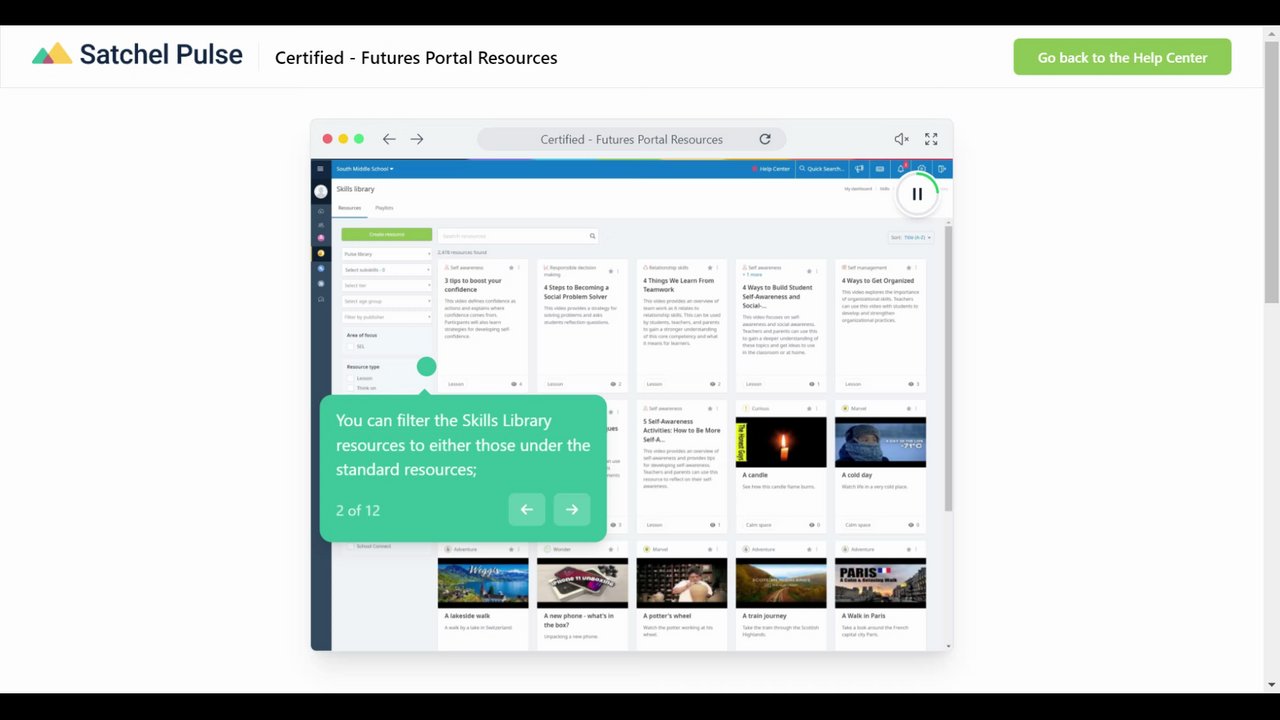The width and height of the screenshot is (1280, 720).
Task: Open the notifications bell
Action: pos(901,169)
